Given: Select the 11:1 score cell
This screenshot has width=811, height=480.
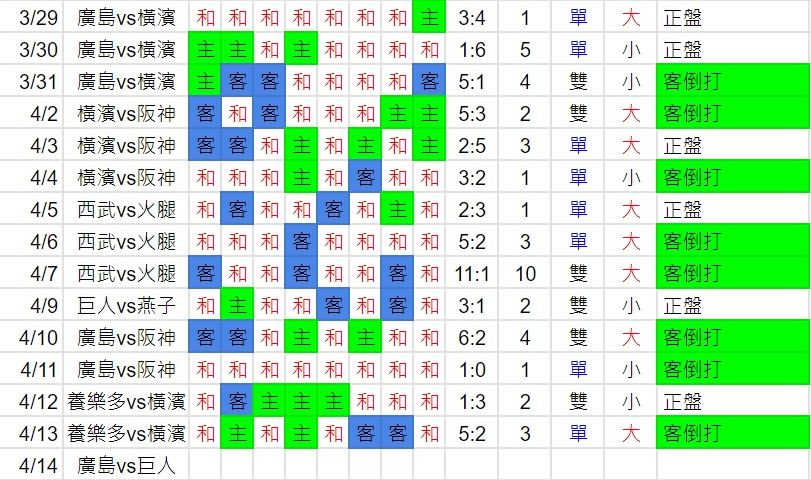Looking at the screenshot, I should pyautogui.click(x=472, y=274).
